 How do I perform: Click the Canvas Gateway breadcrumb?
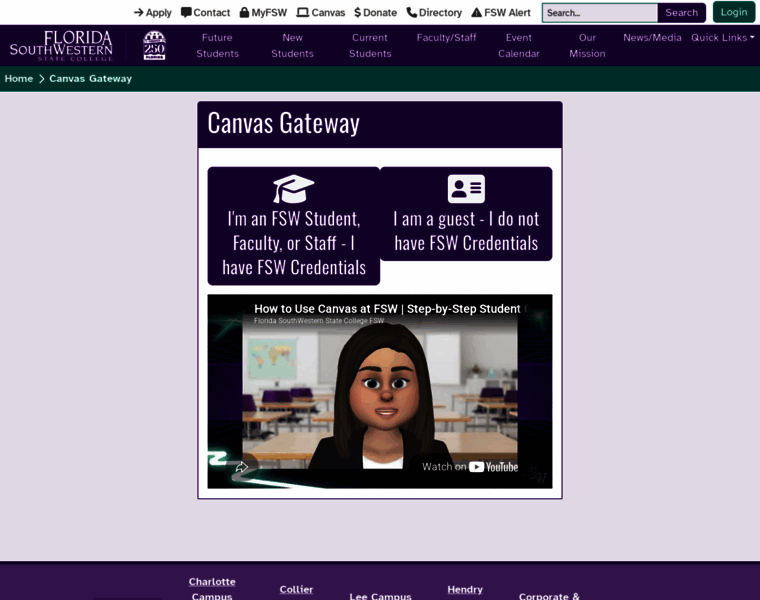[x=91, y=79]
